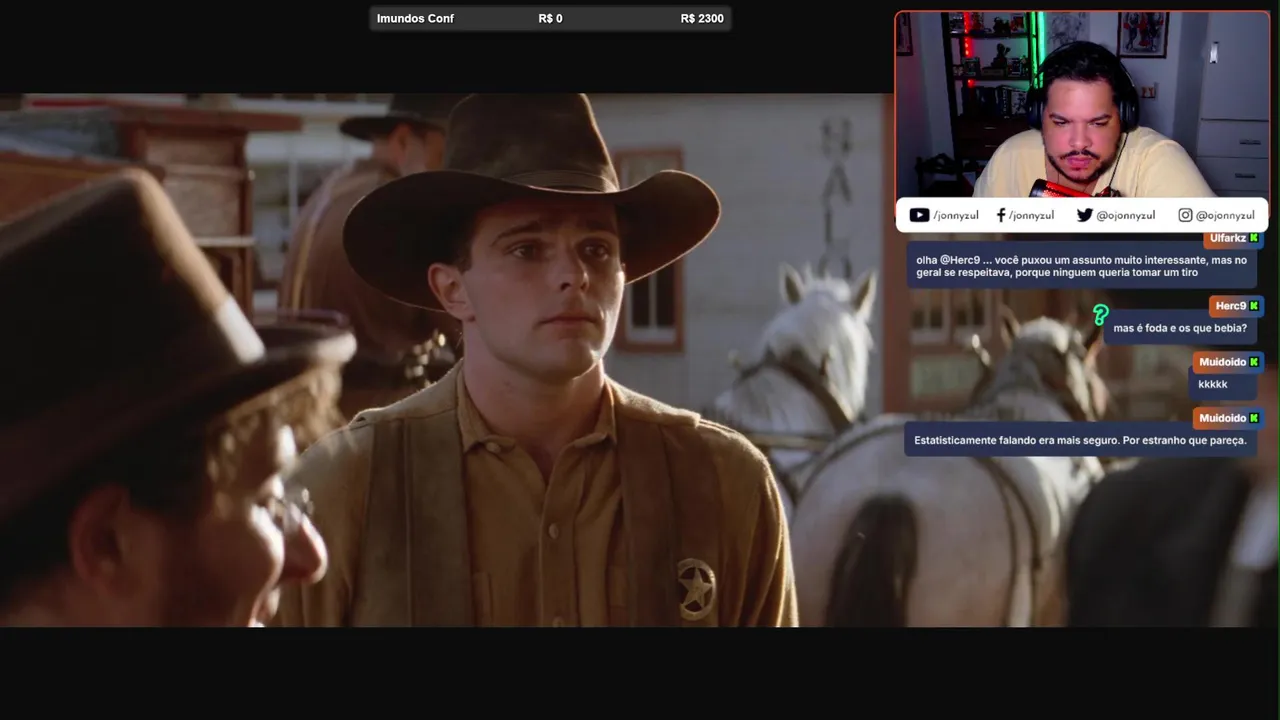
Task: Click the badge beside Muidoido above kkkkk
Action: 1254,362
